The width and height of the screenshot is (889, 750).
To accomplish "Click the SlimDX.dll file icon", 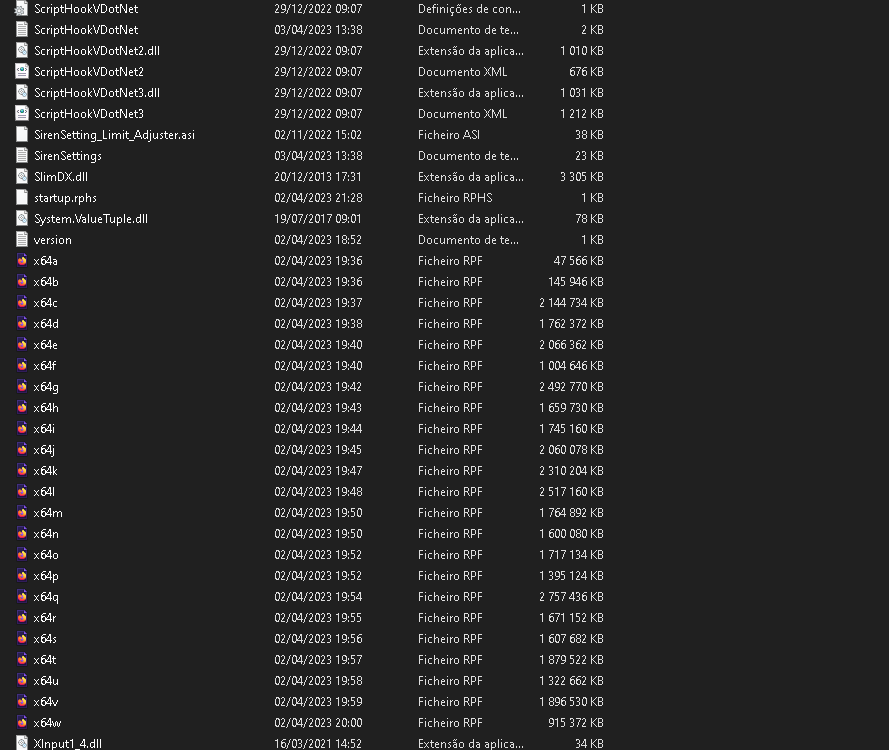I will tap(22, 177).
